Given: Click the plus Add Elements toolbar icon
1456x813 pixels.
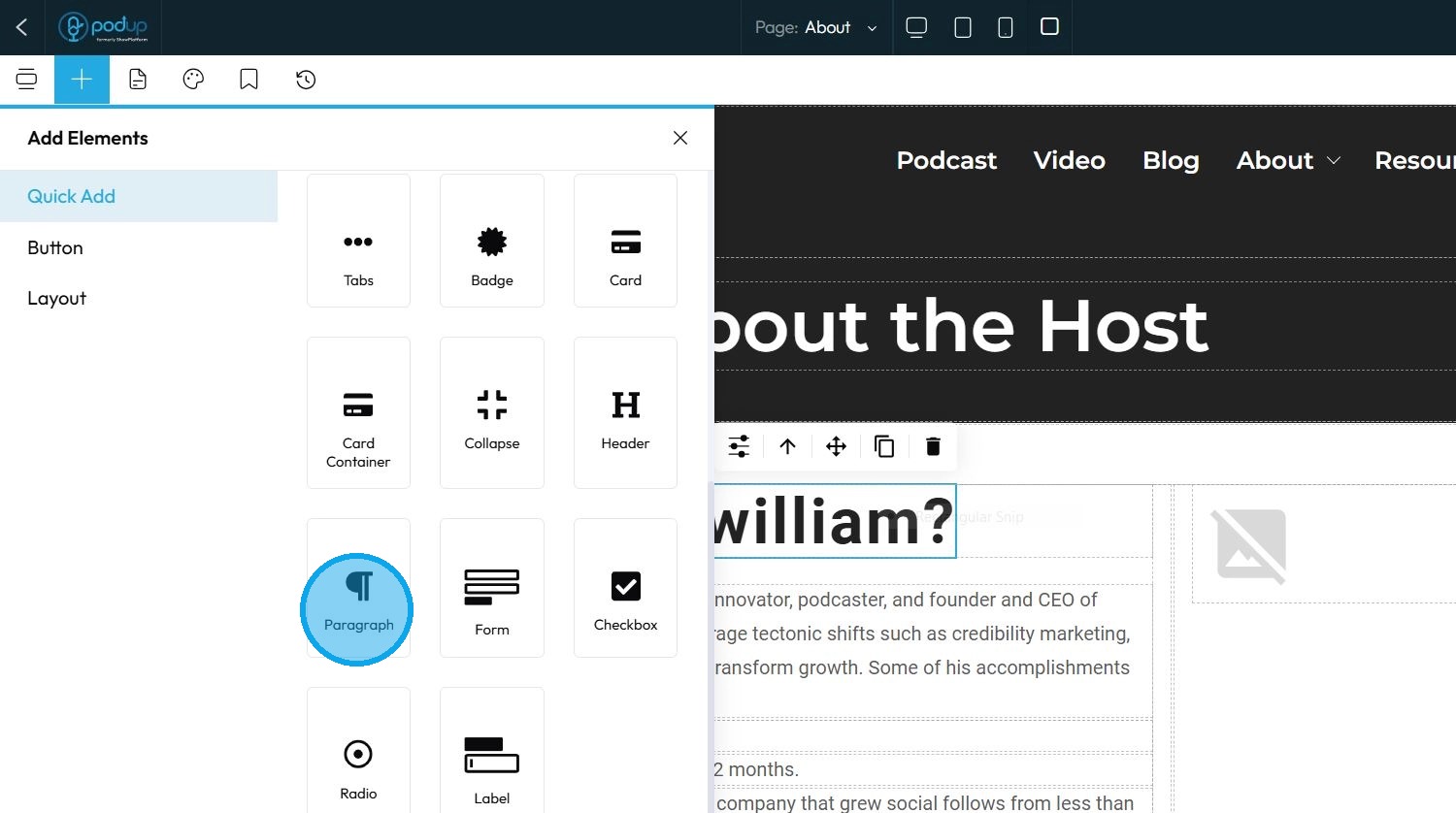Looking at the screenshot, I should point(82,80).
